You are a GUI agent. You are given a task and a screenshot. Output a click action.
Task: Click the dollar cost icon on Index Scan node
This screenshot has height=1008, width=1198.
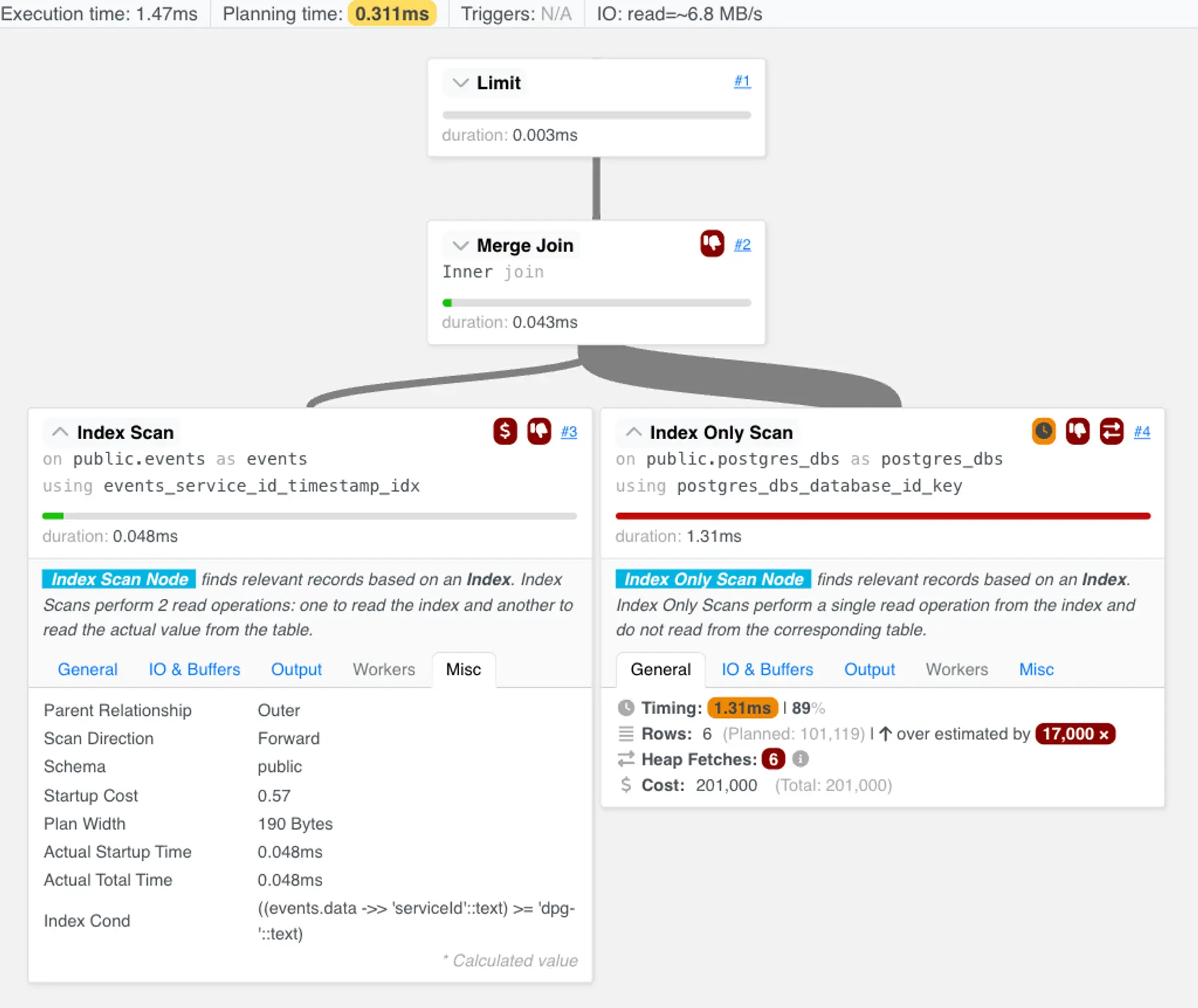pos(504,432)
